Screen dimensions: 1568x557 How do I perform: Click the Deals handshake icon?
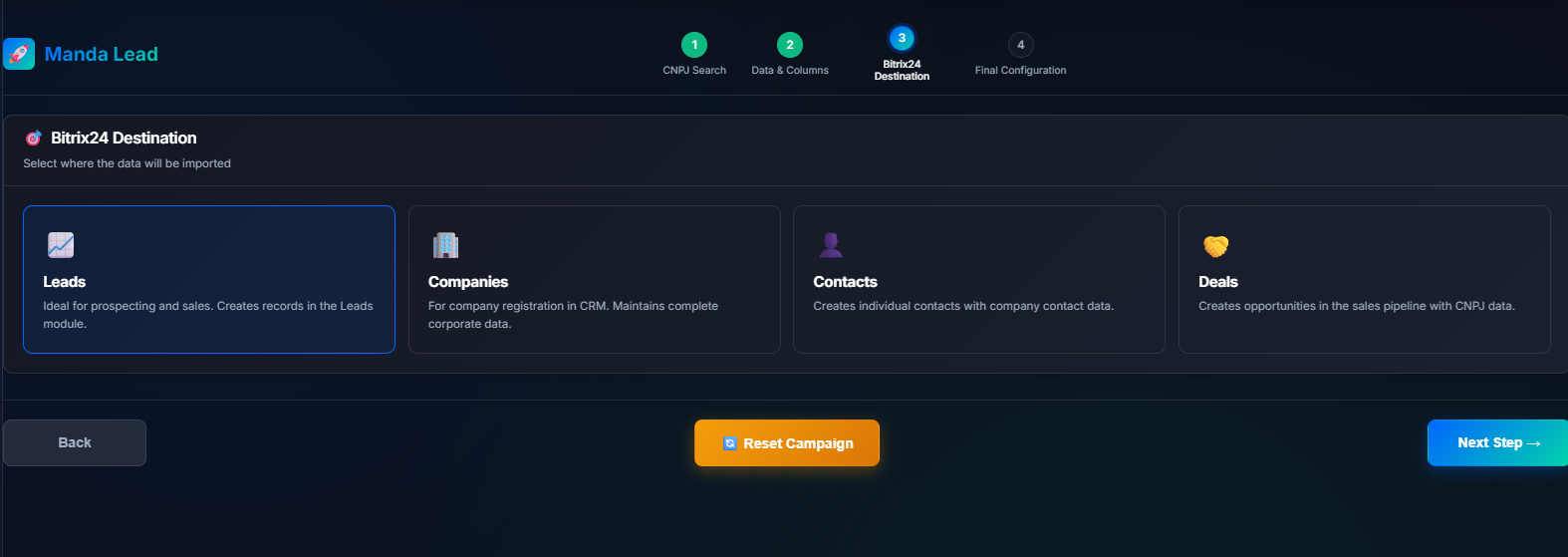[x=1215, y=245]
